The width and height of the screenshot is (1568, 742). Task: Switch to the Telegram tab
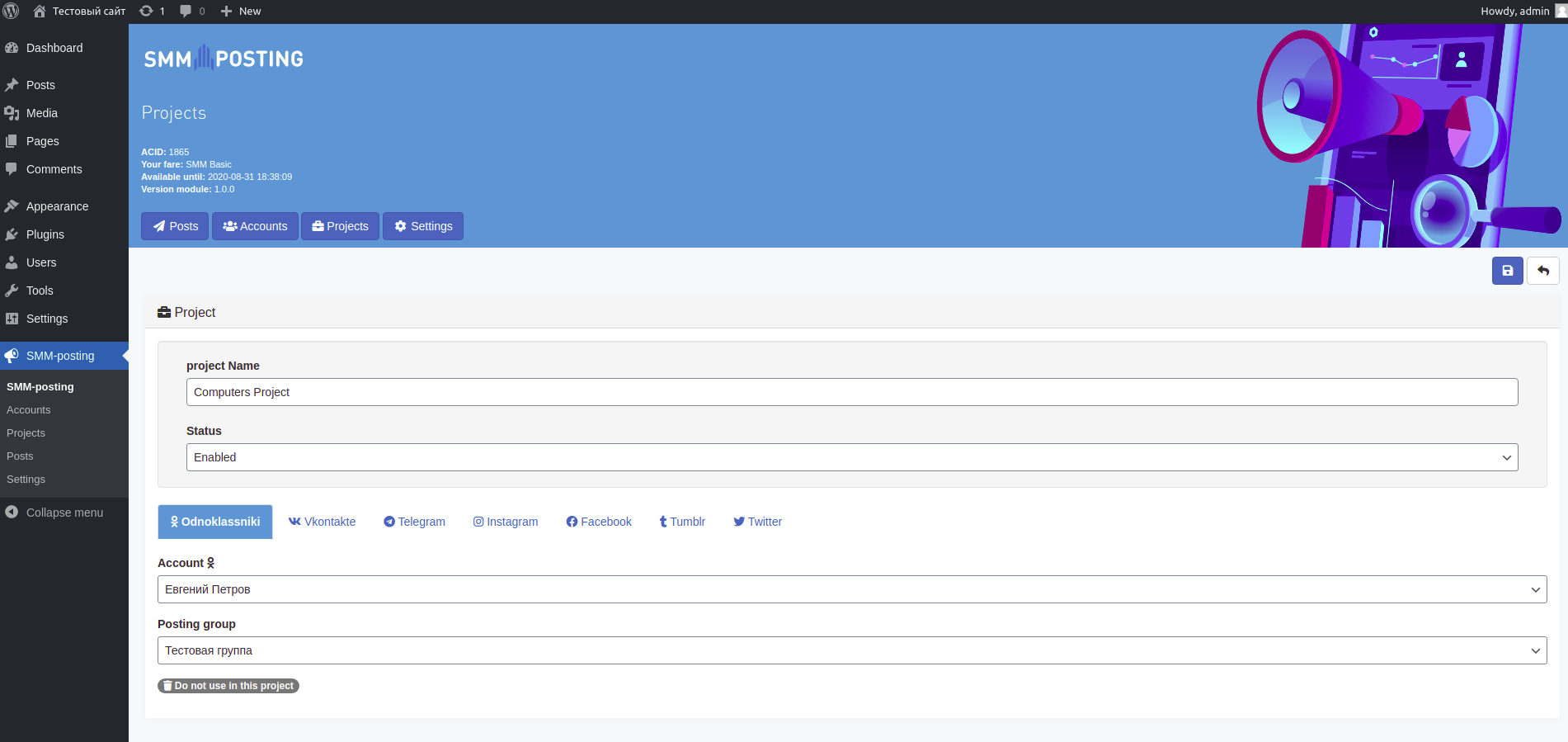pos(414,522)
